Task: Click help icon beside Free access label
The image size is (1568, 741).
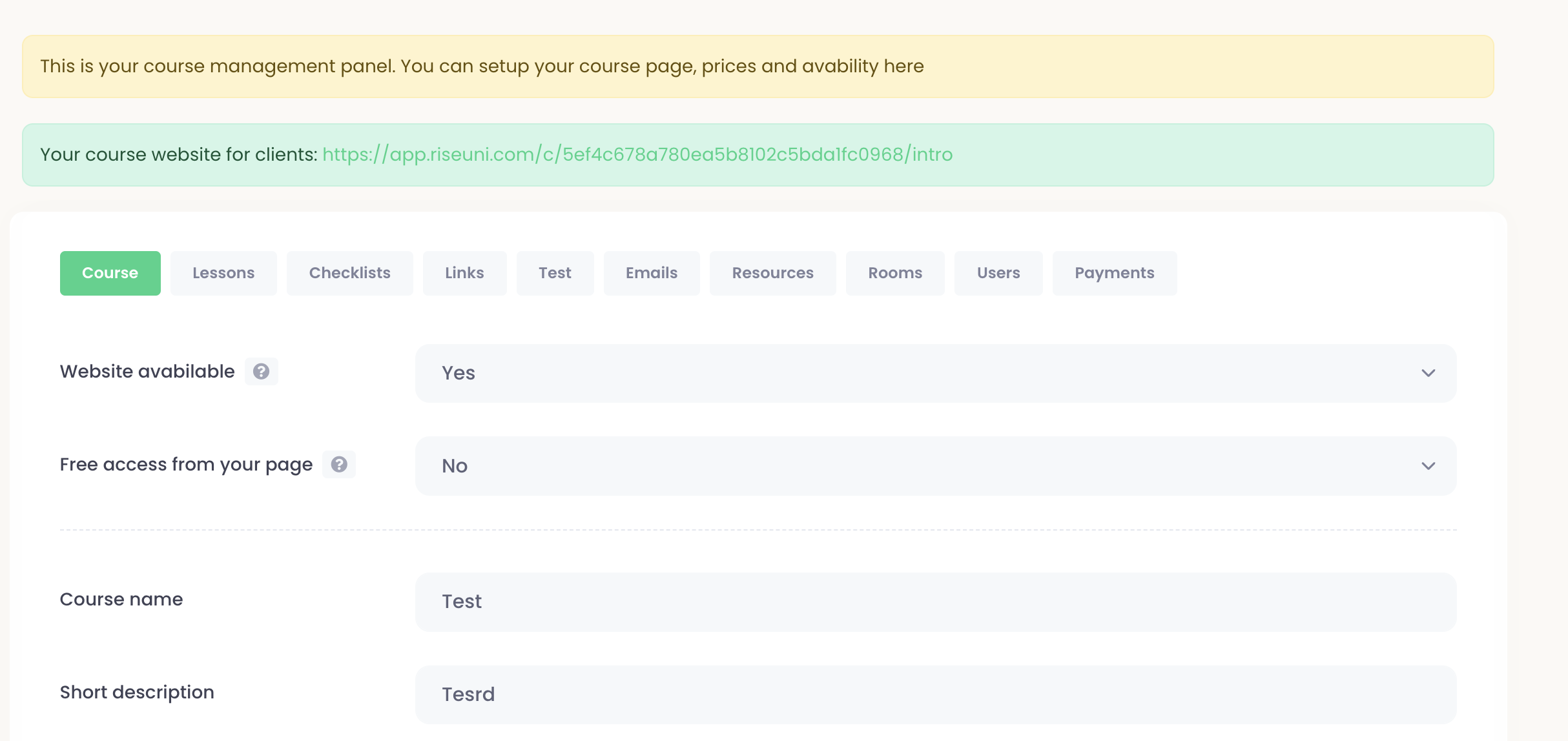Action: pos(338,464)
